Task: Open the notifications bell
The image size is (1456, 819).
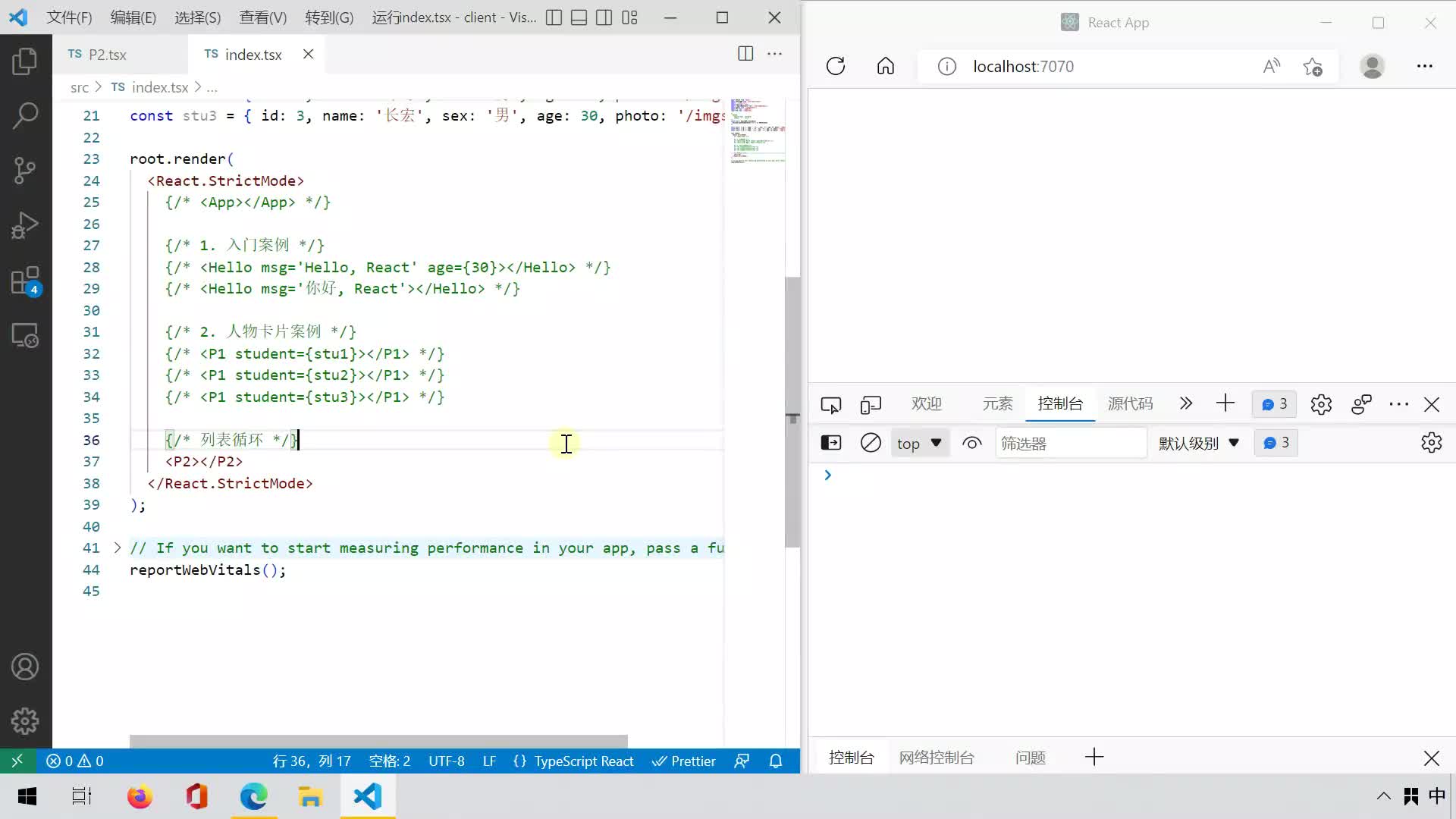Action: tap(776, 761)
